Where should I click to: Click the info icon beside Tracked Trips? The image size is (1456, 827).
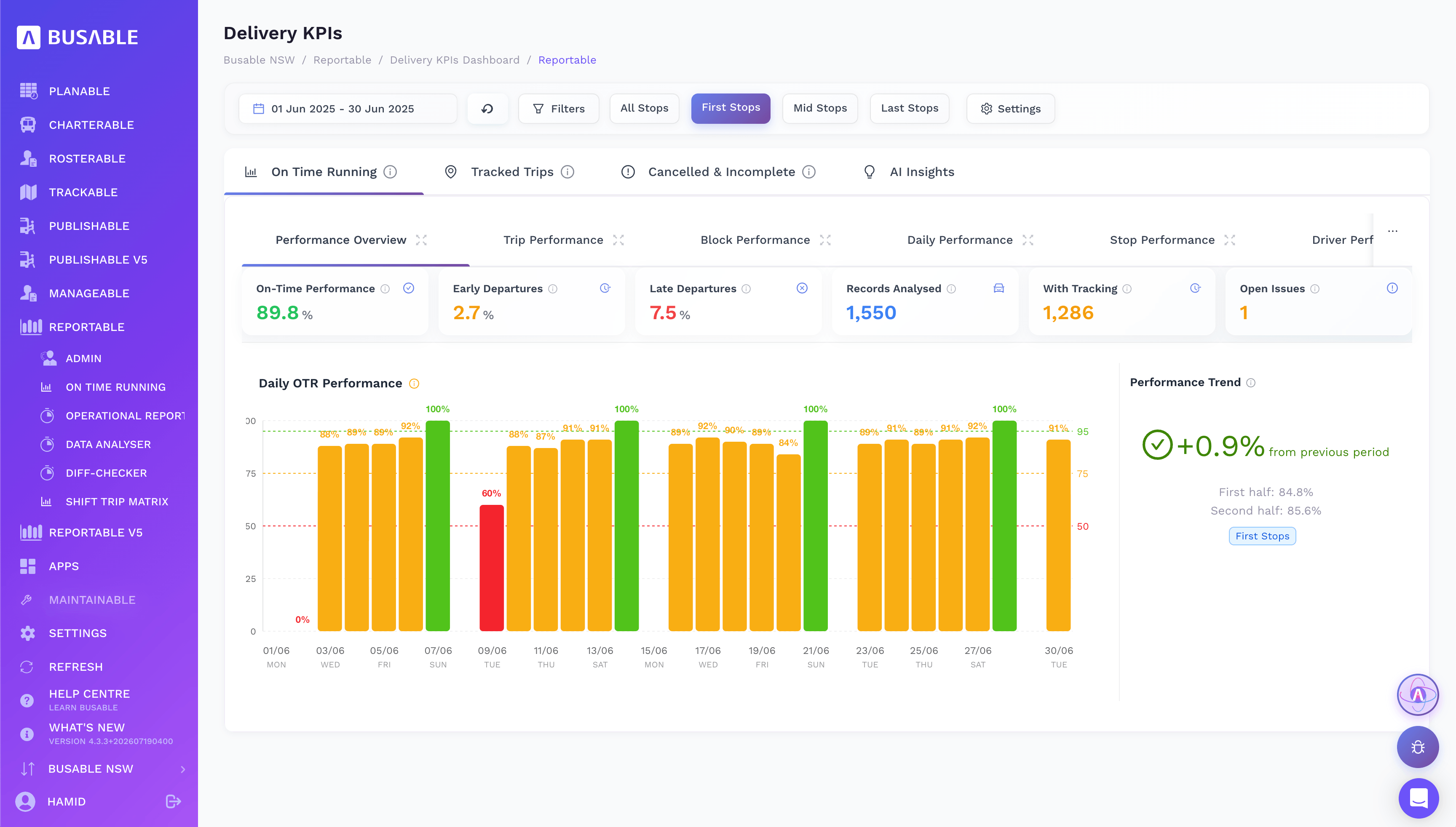click(567, 171)
